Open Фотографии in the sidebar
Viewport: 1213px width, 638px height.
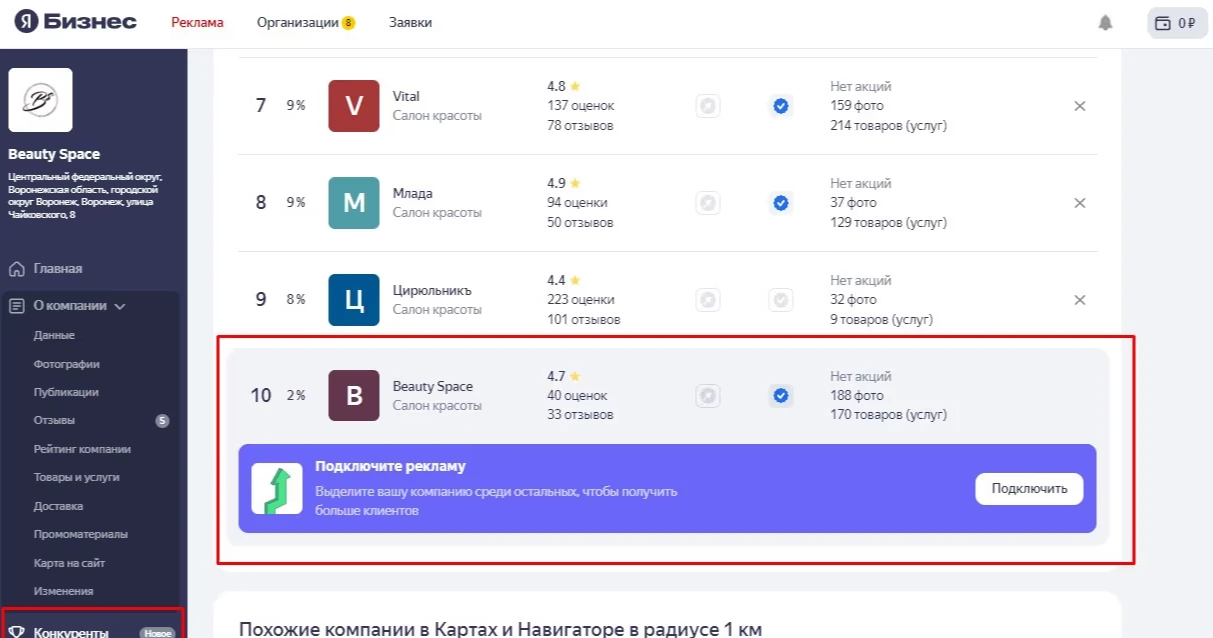66,364
